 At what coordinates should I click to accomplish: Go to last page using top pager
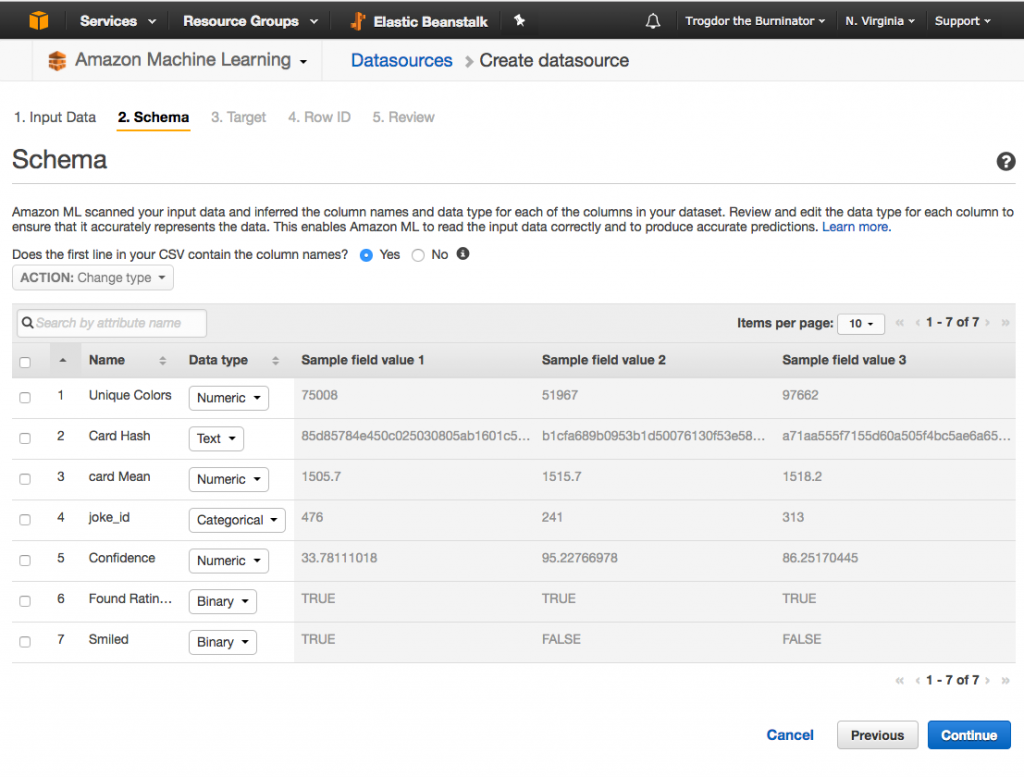pos(1005,323)
